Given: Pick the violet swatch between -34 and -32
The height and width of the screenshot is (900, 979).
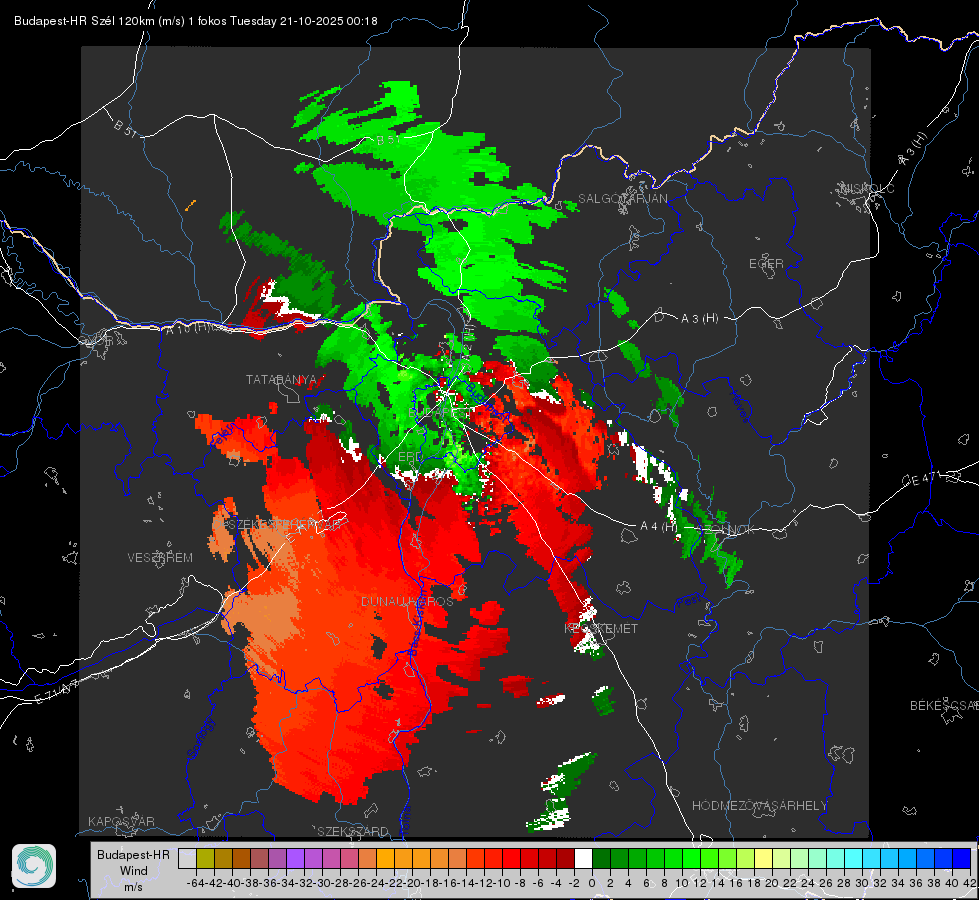Looking at the screenshot, I should coord(295,858).
